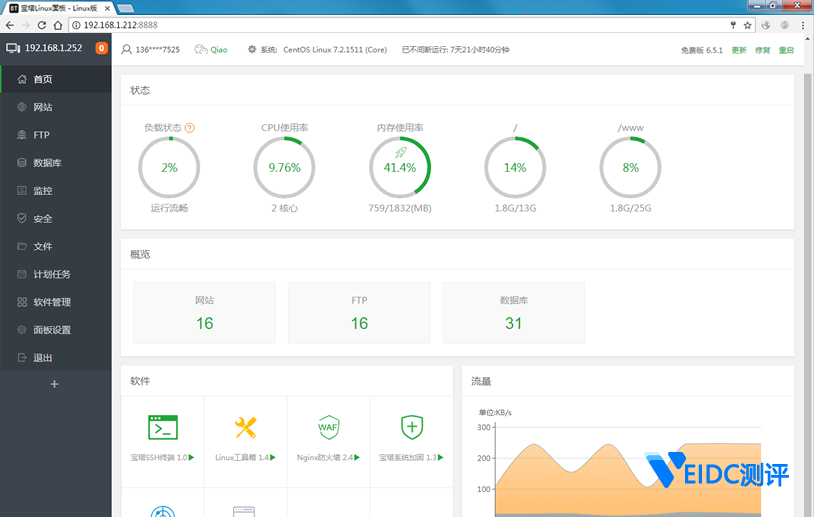
Task: Click the Linux工具箱 wrench icon
Action: tap(245, 428)
